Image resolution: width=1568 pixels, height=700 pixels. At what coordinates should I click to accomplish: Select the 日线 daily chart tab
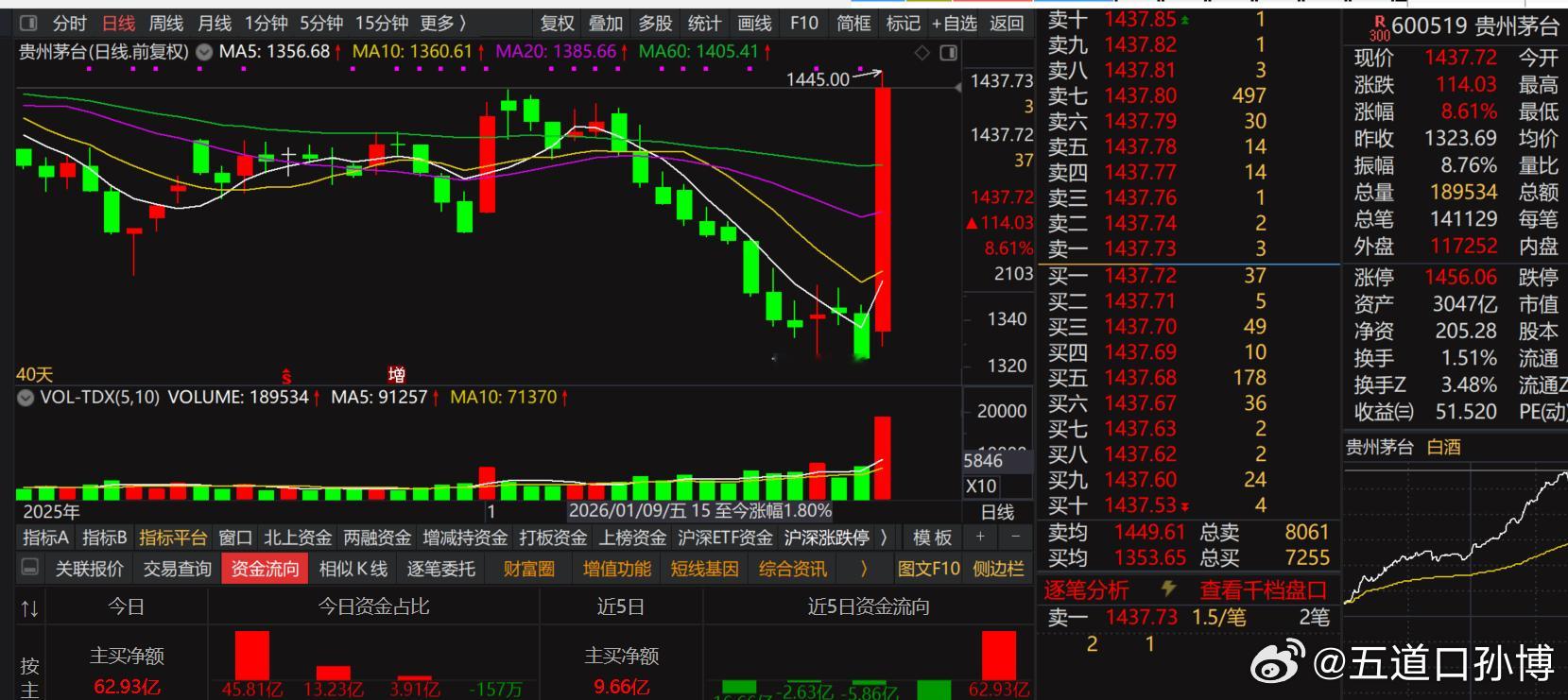[x=118, y=23]
